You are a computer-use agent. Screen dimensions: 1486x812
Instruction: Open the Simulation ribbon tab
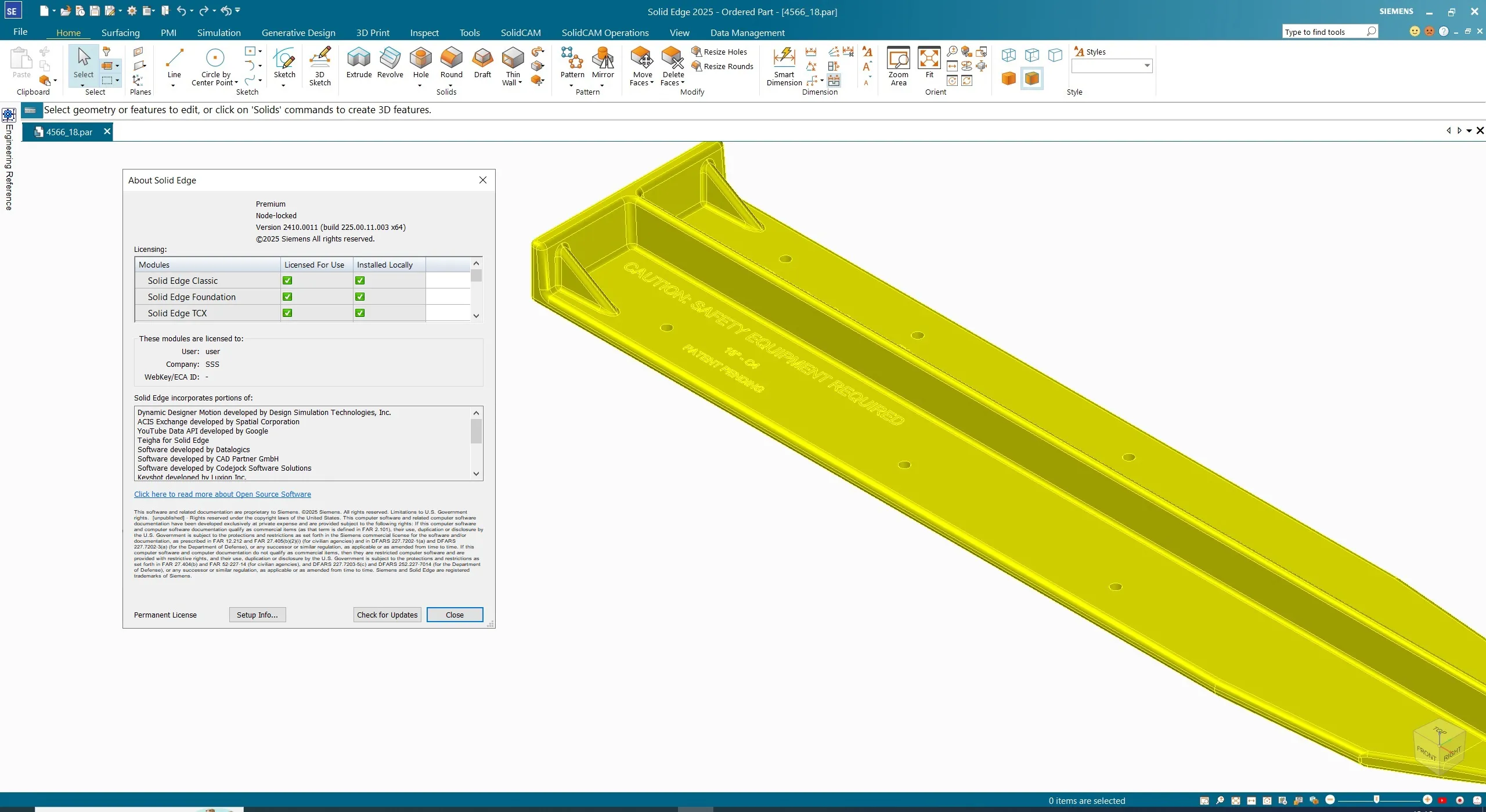pos(219,33)
